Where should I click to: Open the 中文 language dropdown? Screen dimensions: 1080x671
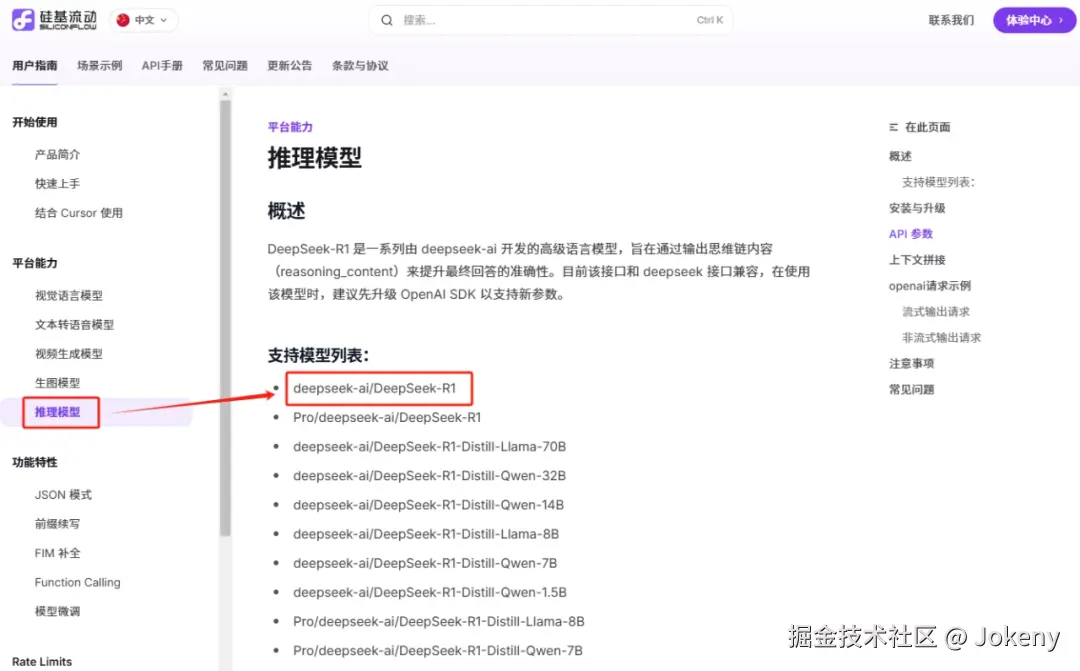tap(143, 20)
